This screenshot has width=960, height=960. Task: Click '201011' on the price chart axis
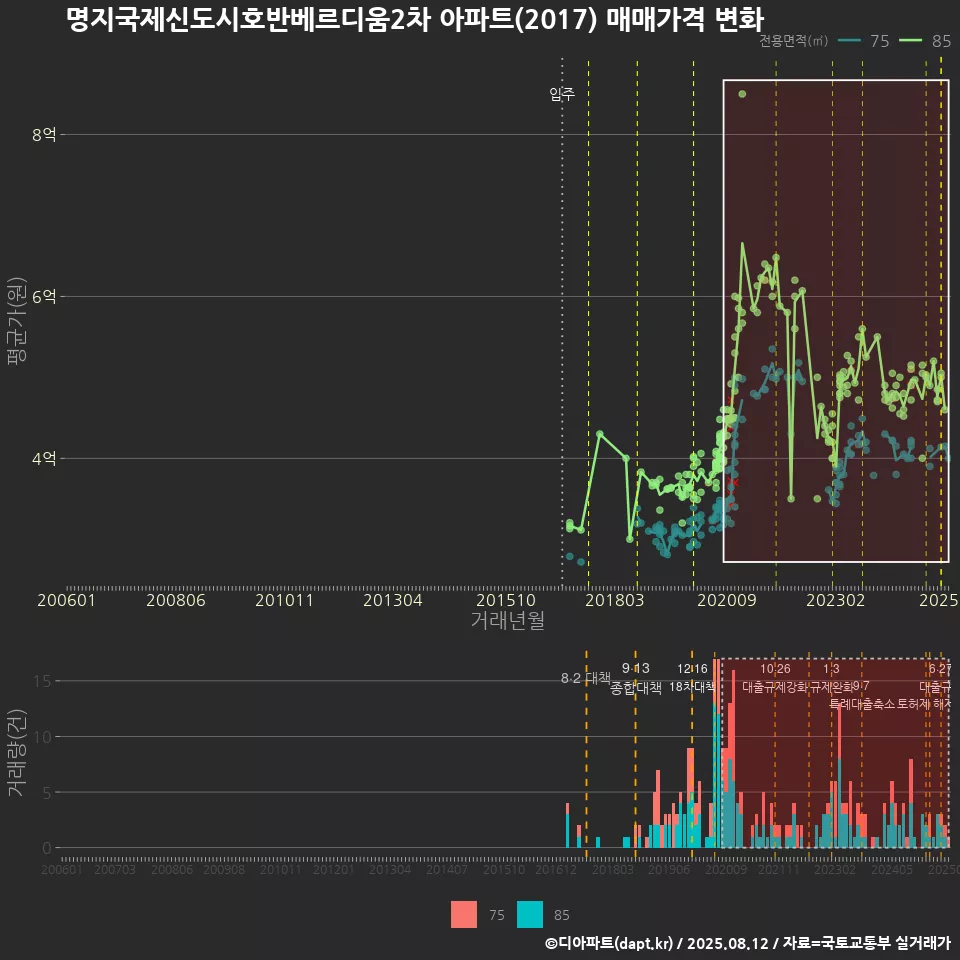284,600
